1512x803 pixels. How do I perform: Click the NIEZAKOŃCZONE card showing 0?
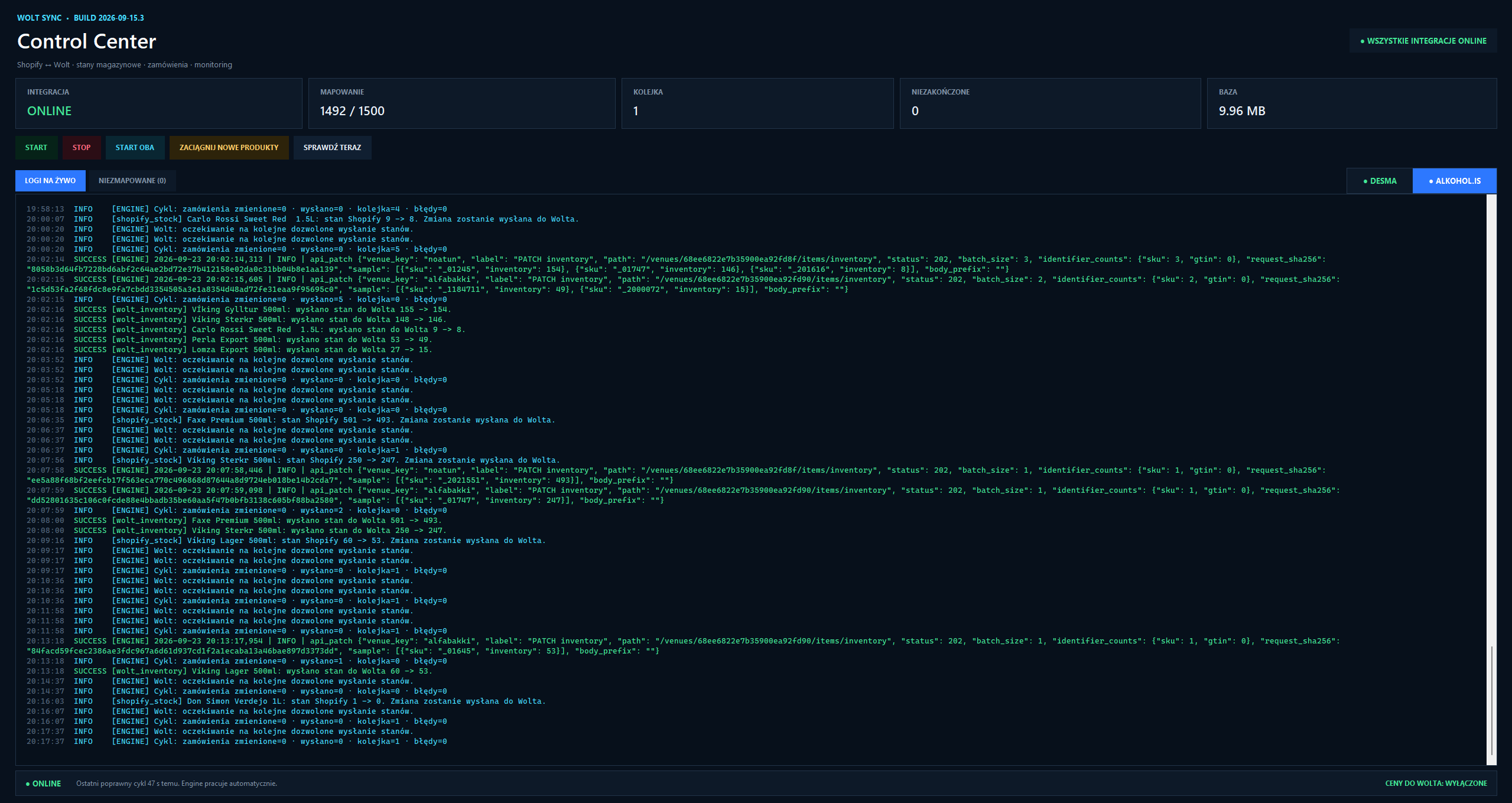(x=1050, y=103)
